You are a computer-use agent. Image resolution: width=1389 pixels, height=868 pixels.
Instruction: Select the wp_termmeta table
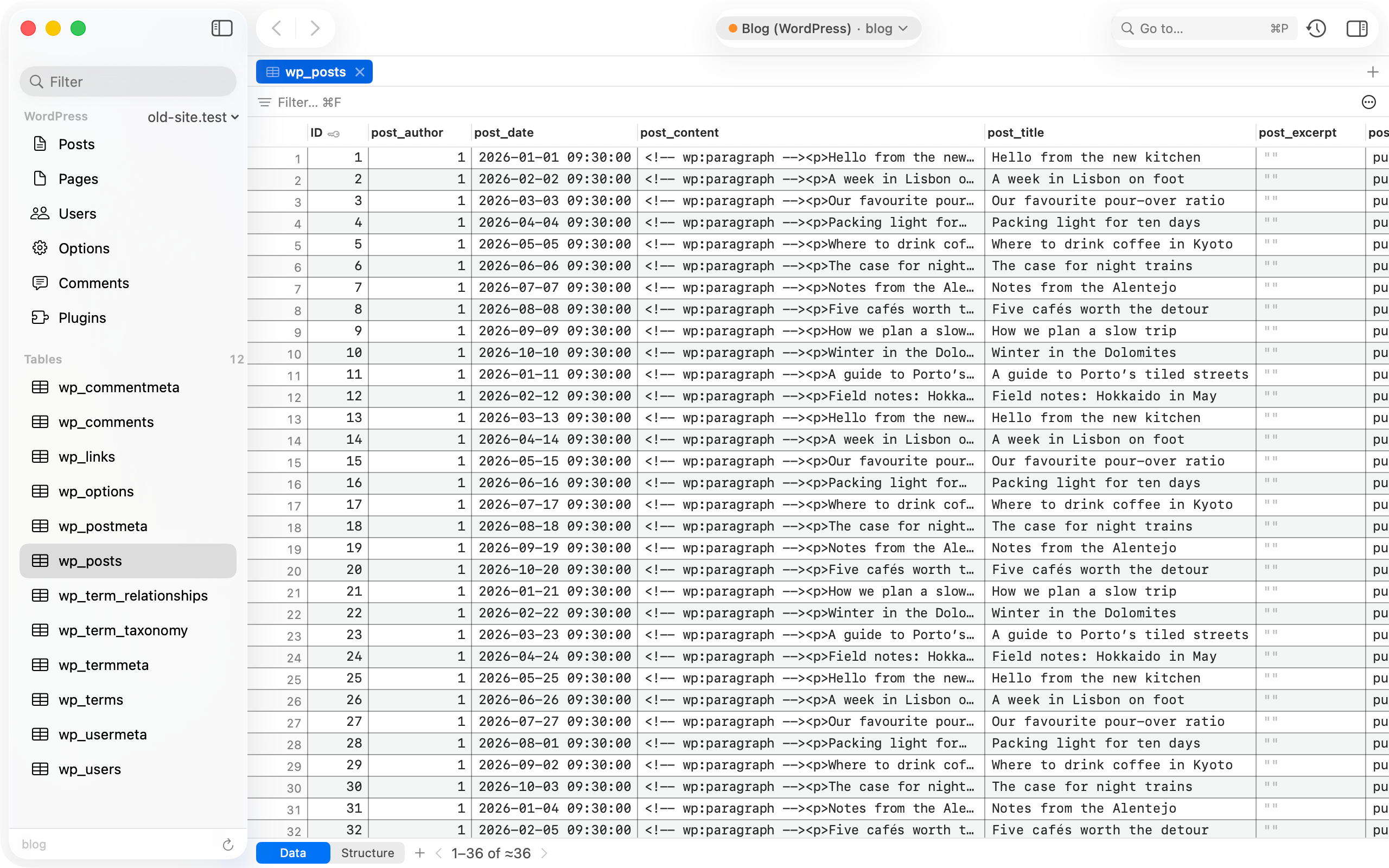128,665
